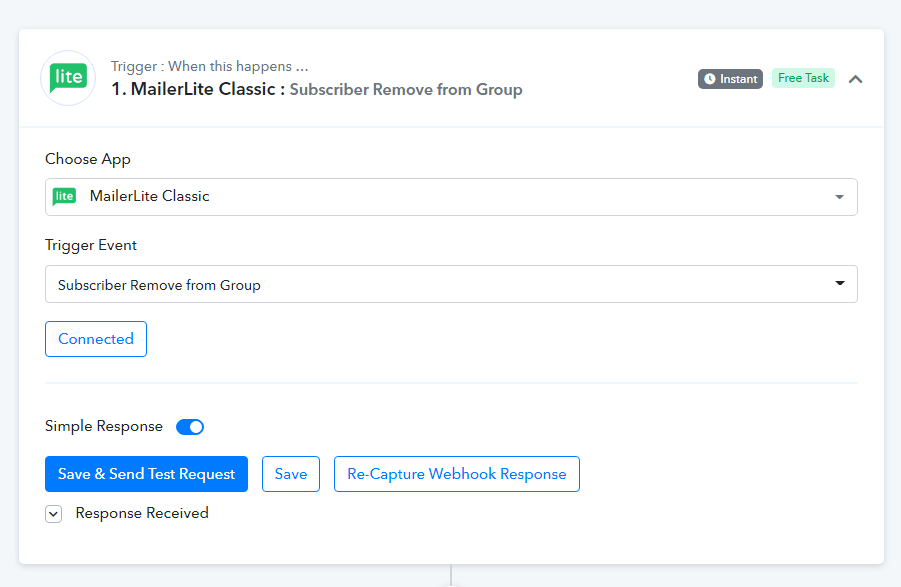The height and width of the screenshot is (587, 901).
Task: Click the clock icon in Instant badge
Action: [710, 79]
